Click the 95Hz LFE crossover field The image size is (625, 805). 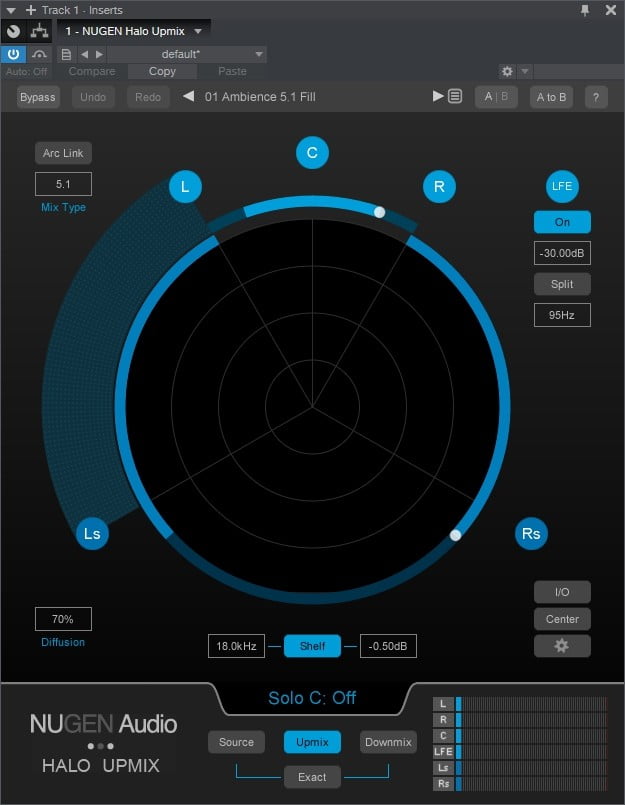[562, 315]
